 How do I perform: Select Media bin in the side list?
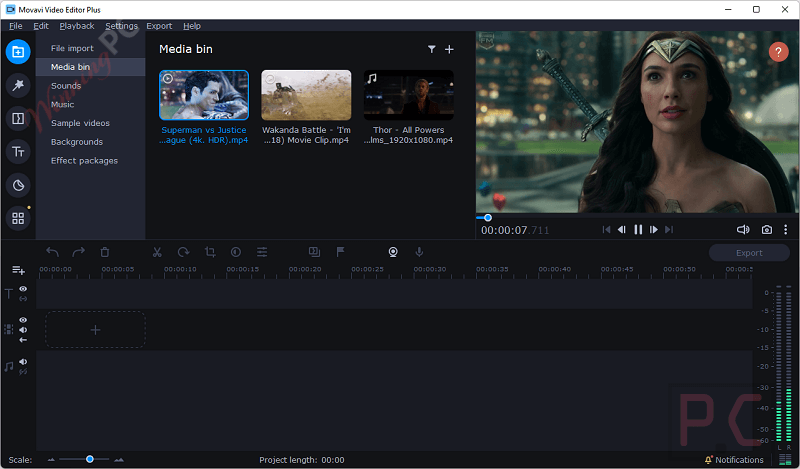[x=90, y=67]
